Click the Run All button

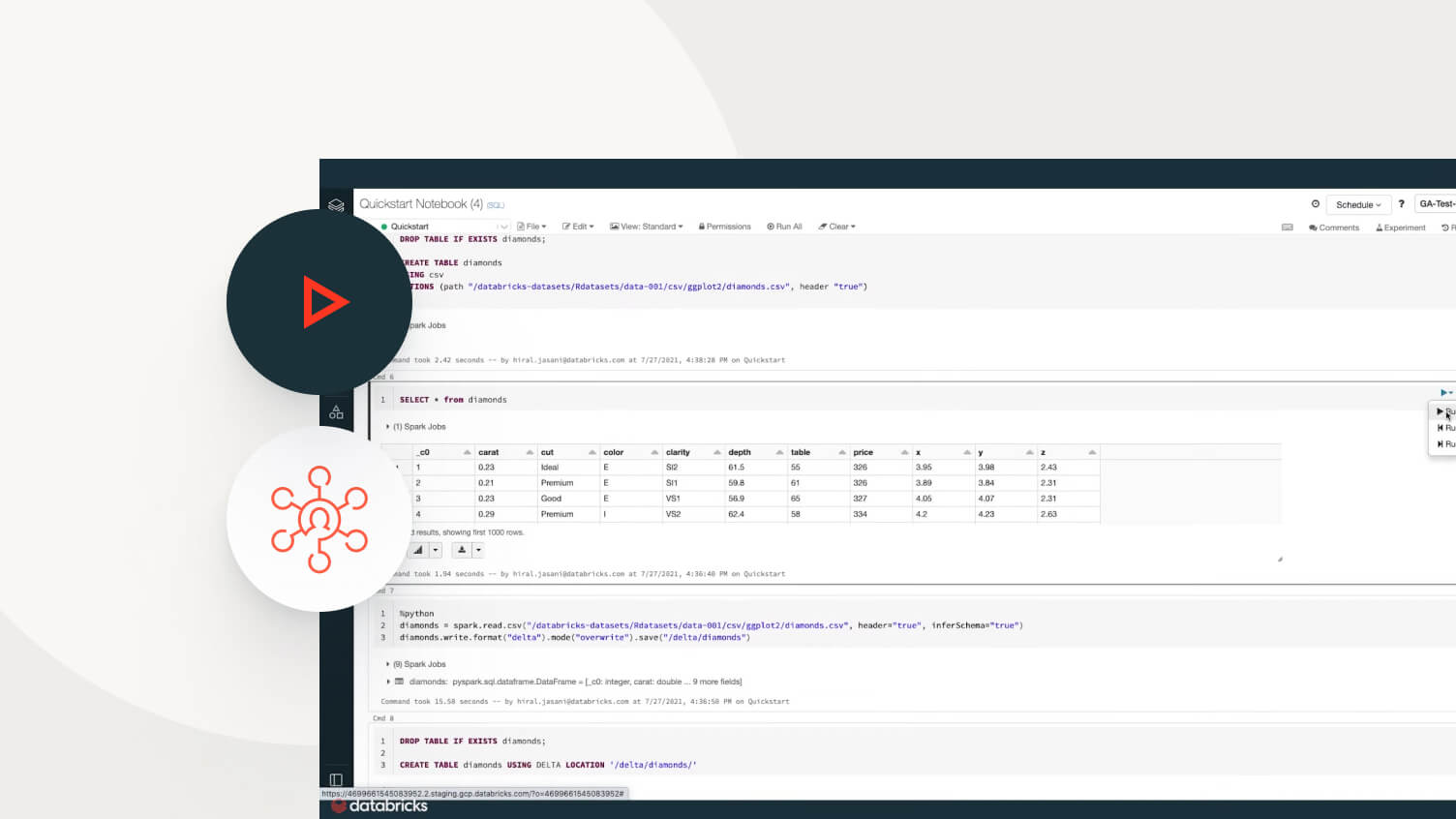pyautogui.click(x=784, y=227)
